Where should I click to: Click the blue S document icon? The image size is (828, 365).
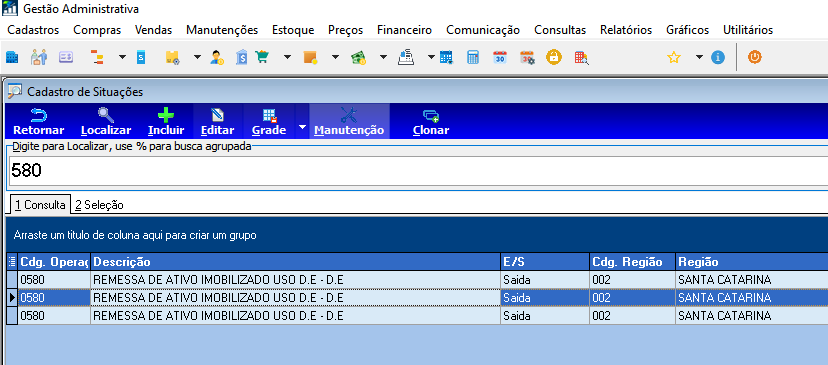pos(140,57)
